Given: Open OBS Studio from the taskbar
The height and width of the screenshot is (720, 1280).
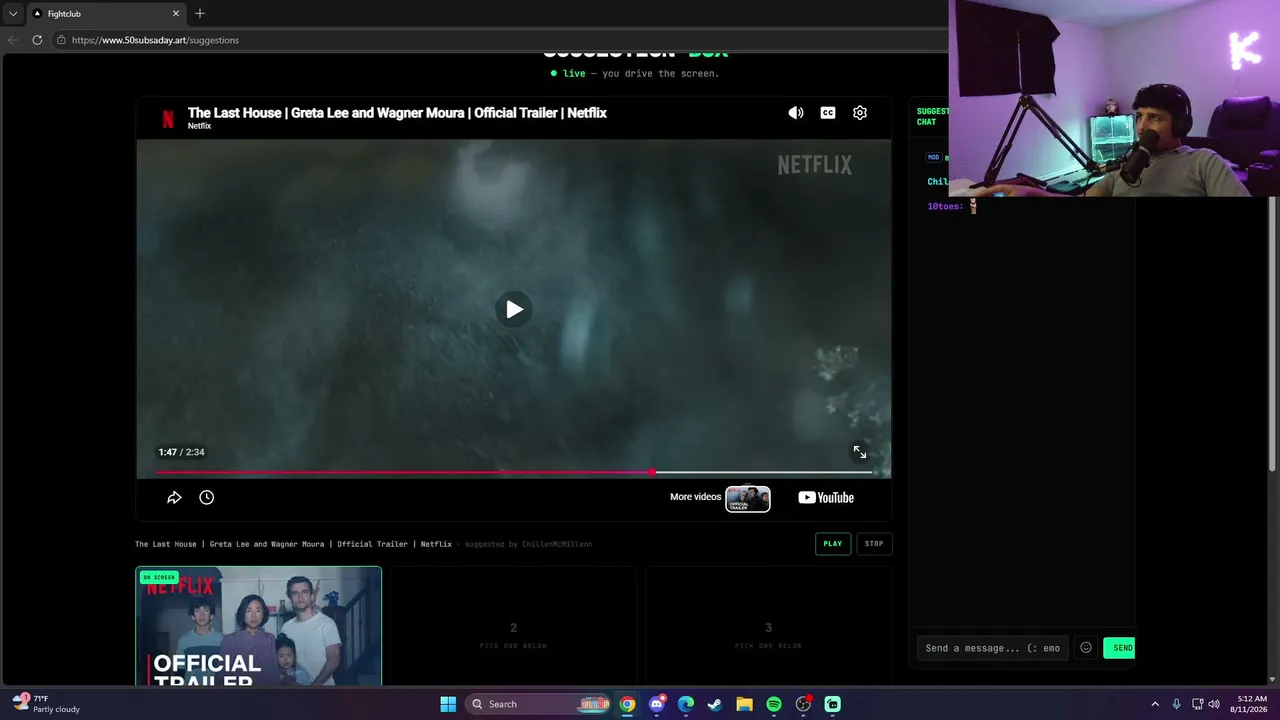Looking at the screenshot, I should (803, 704).
